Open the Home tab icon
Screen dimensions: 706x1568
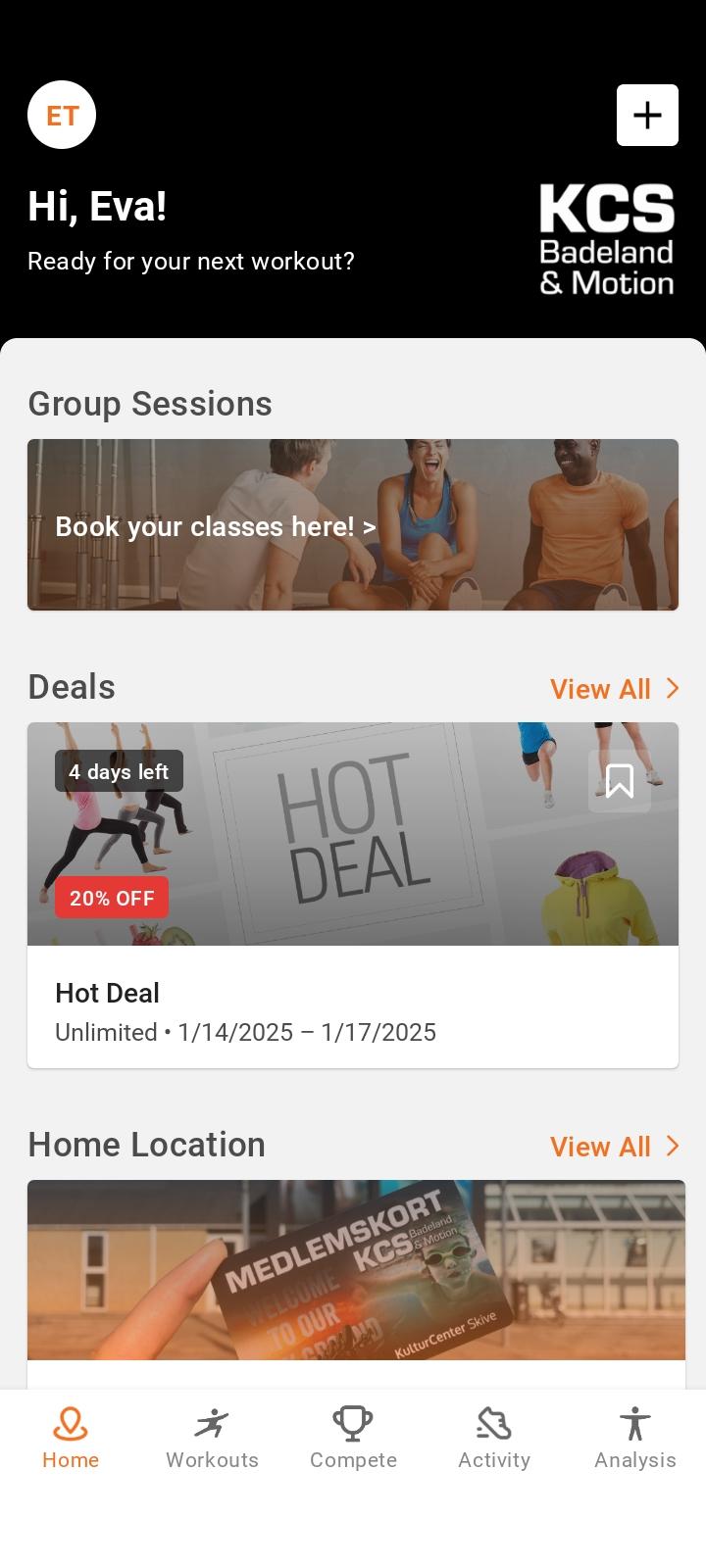pos(71,1423)
